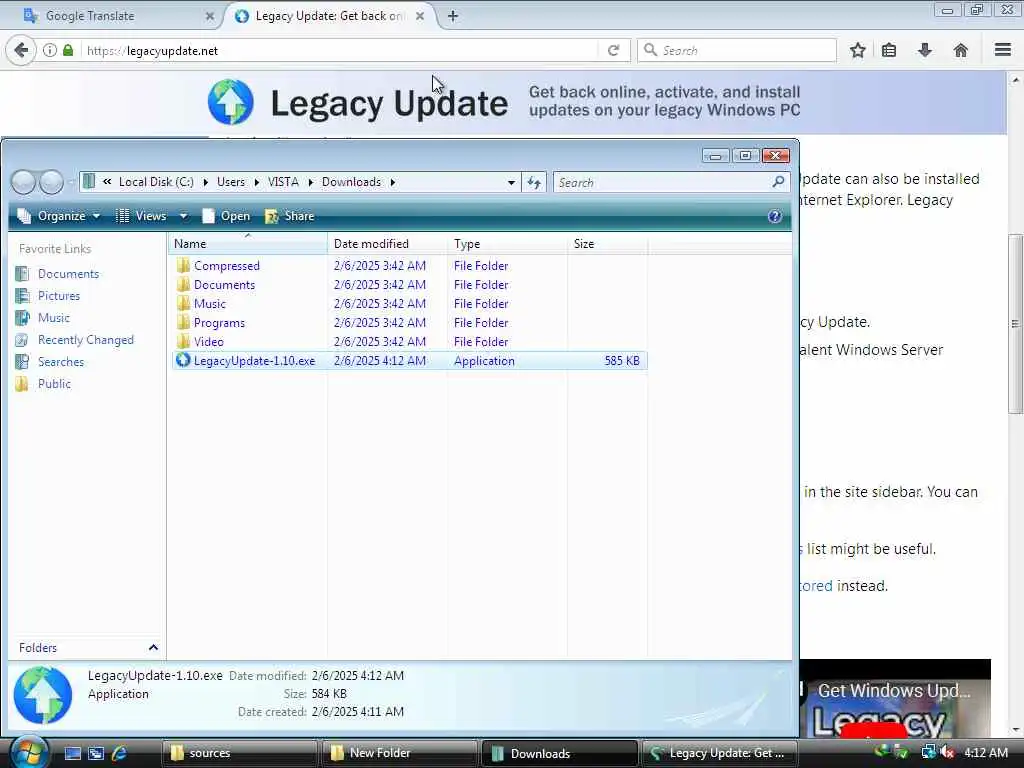Click Downloads breadcrumb segment

pos(351,182)
